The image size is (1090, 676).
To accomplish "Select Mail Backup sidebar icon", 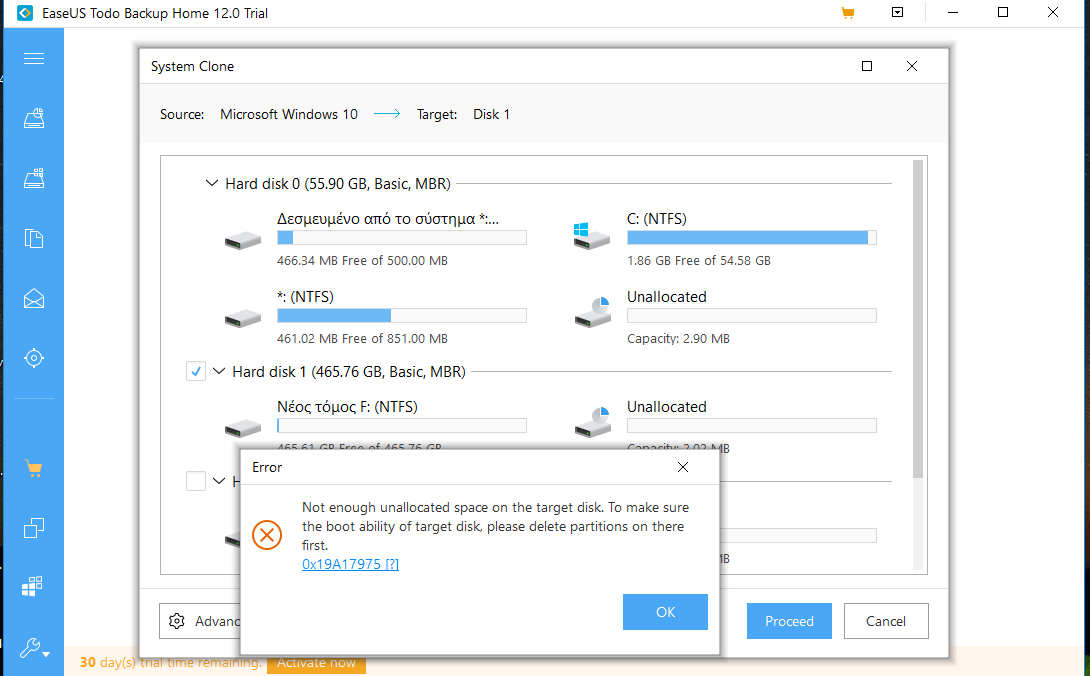I will [33, 298].
